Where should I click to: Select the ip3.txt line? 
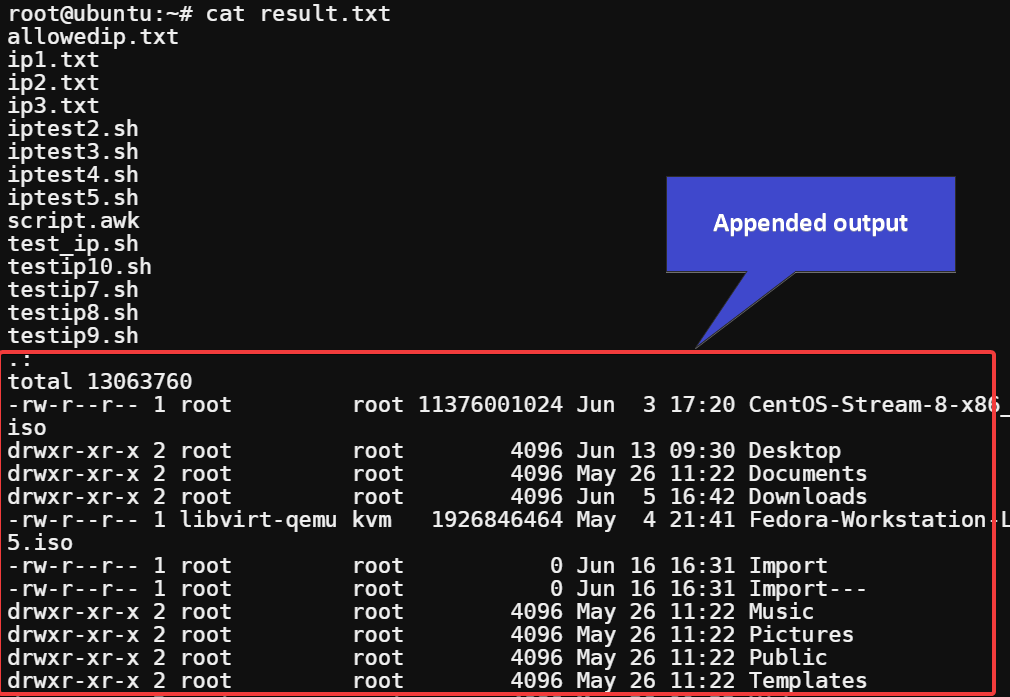[x=53, y=106]
